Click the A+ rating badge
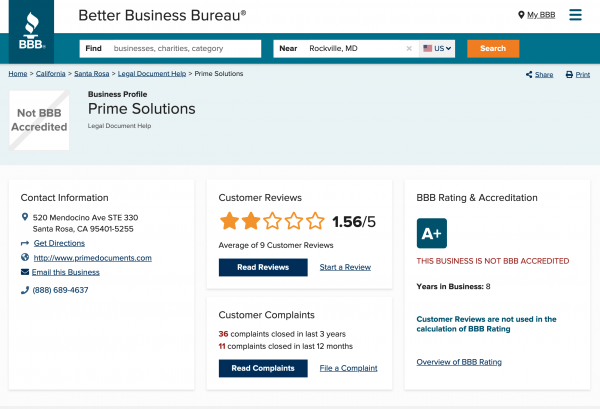 (432, 233)
